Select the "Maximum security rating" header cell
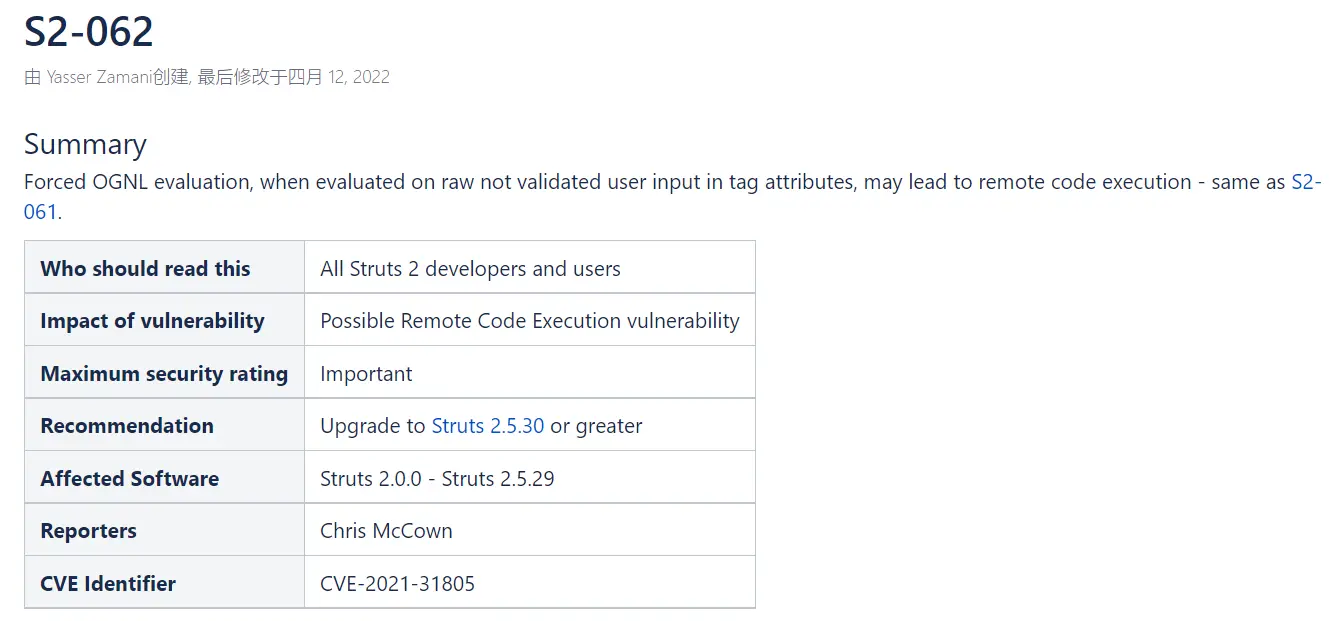 [164, 374]
